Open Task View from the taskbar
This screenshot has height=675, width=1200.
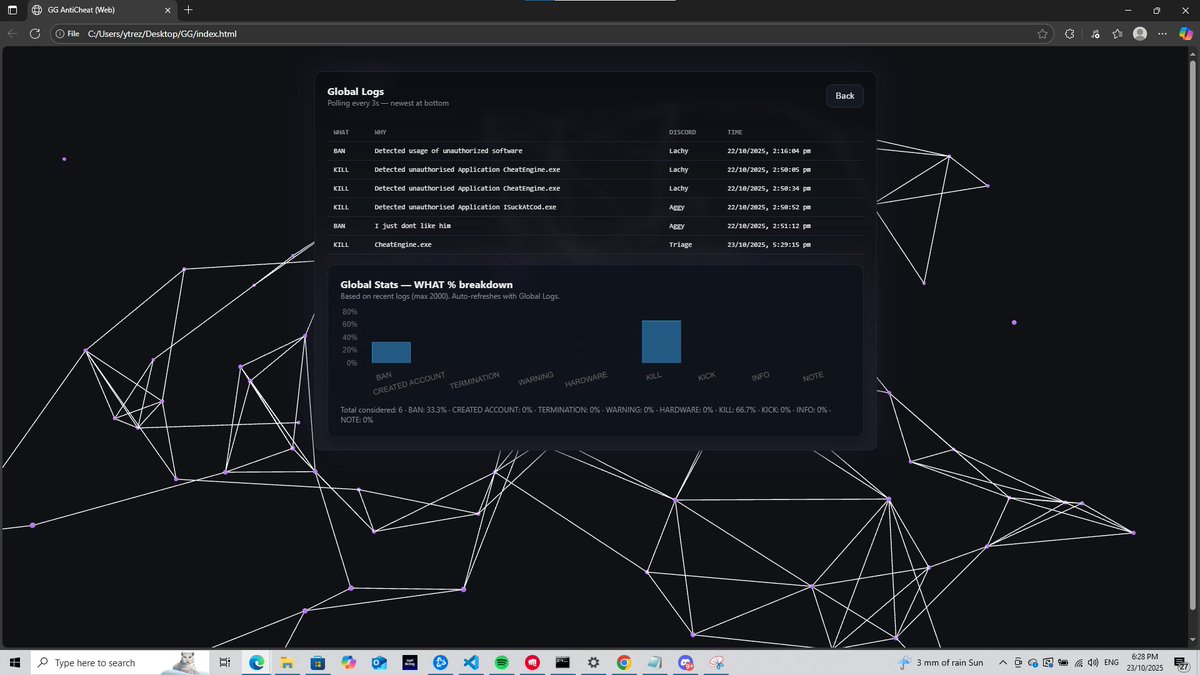(x=225, y=662)
